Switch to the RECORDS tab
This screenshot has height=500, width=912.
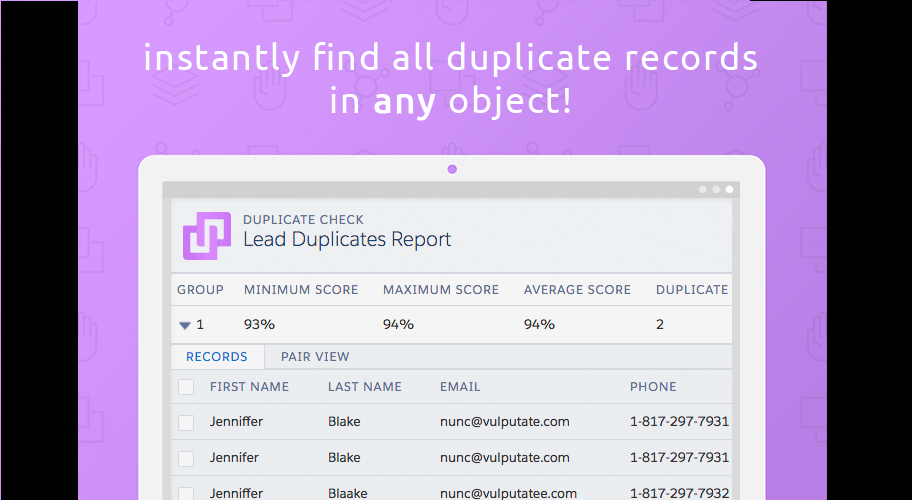point(217,356)
